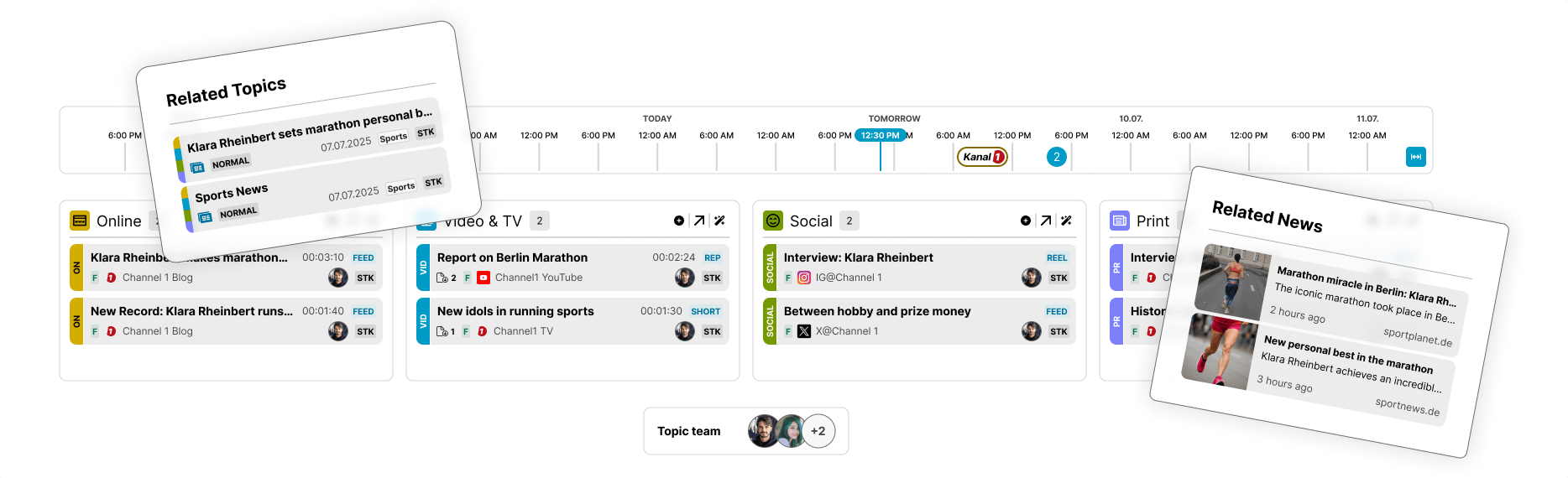
Task: Click the 12:30 PM current time marker
Action: [x=880, y=135]
